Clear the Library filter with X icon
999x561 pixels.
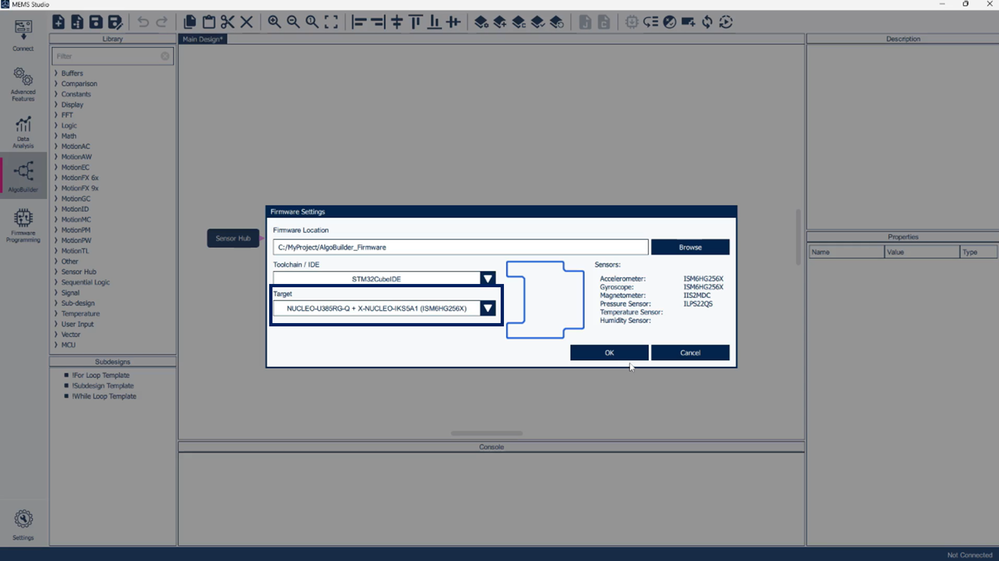pos(165,56)
